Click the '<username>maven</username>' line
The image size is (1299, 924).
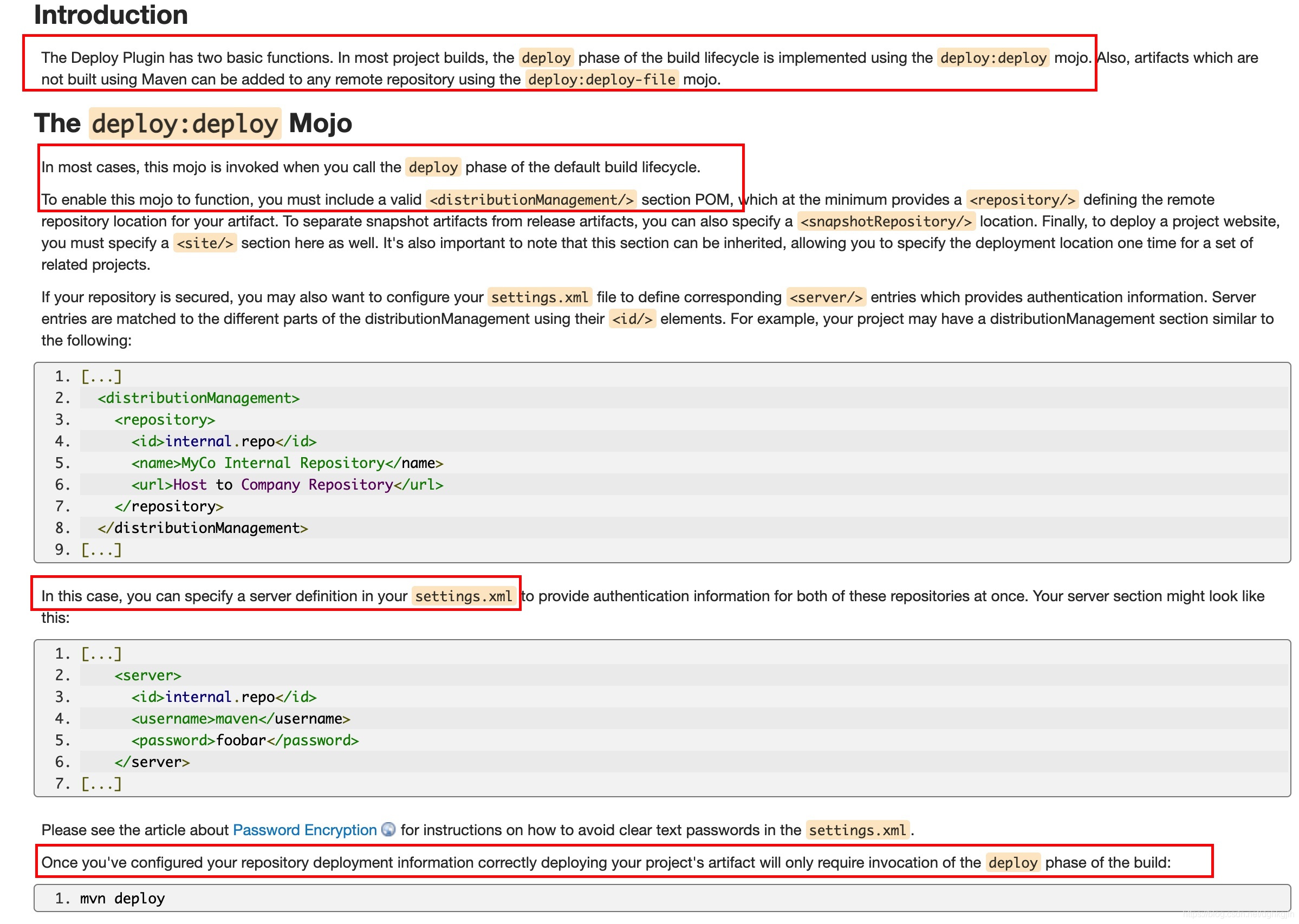coord(241,718)
